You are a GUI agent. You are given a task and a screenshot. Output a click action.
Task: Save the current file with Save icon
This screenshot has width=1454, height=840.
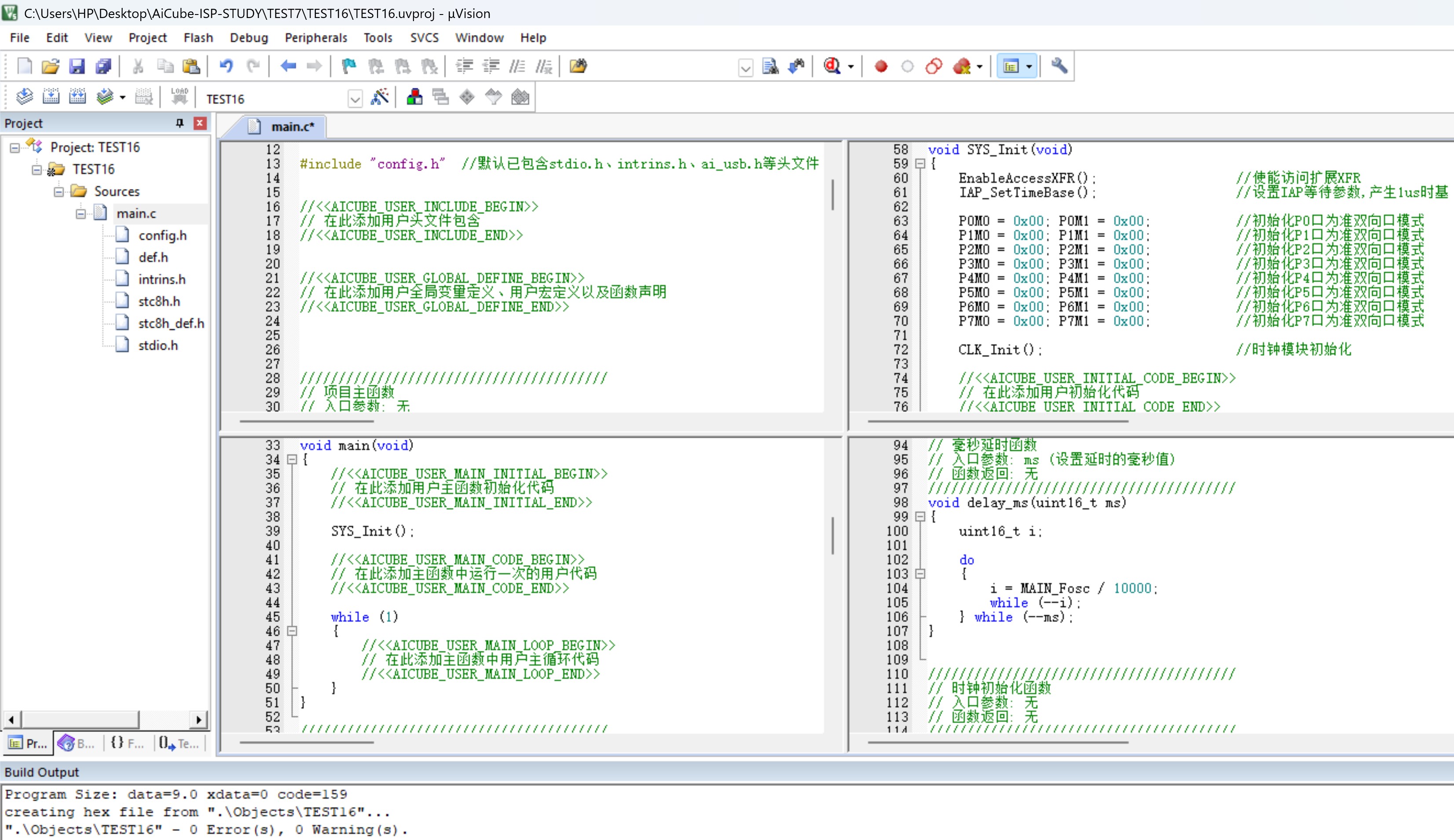point(77,66)
